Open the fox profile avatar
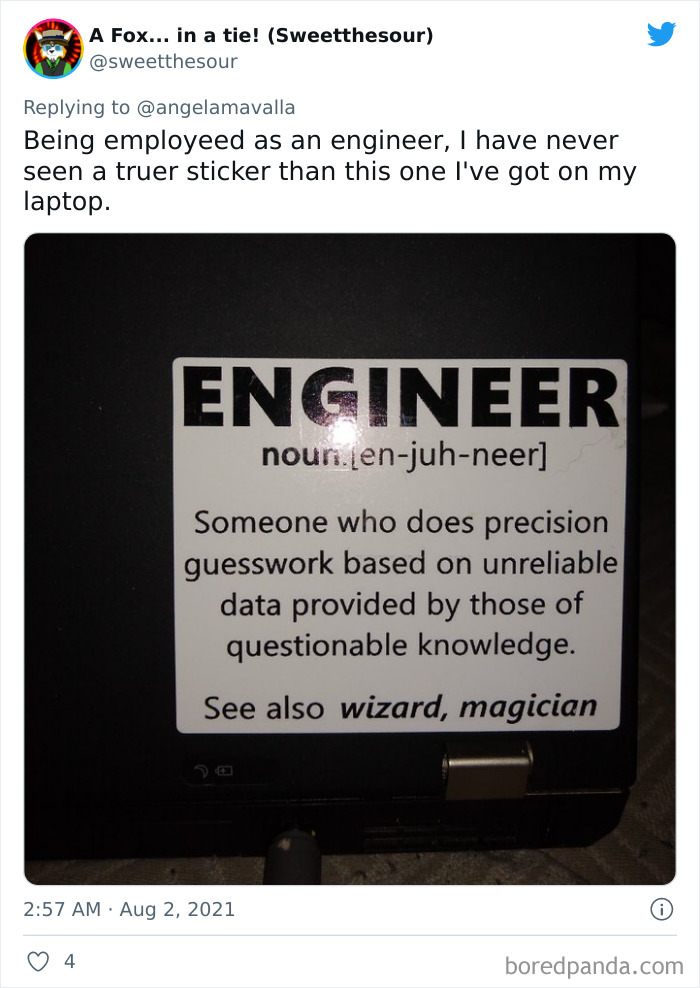 (54, 49)
